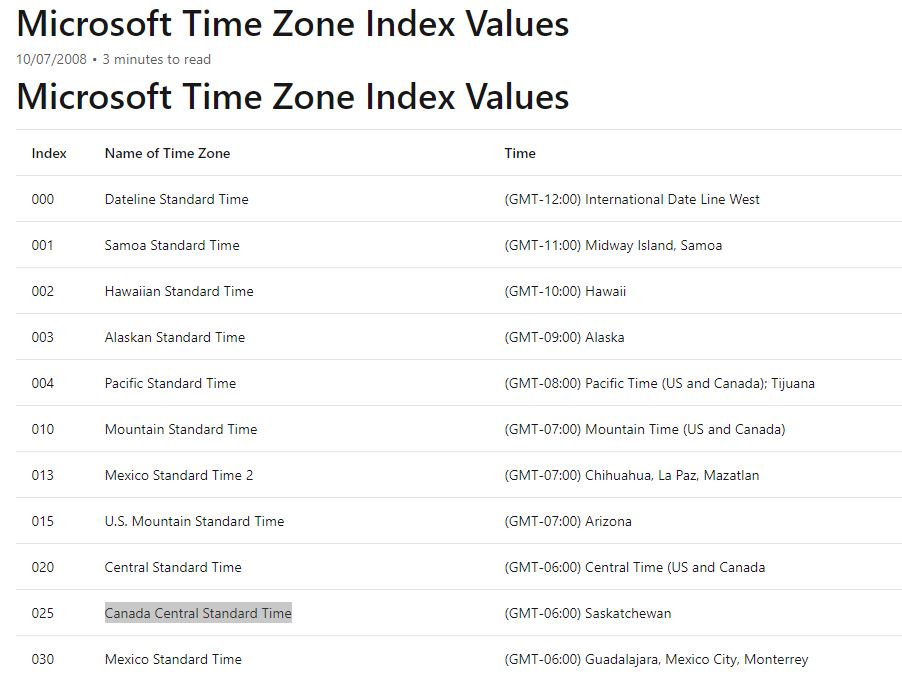
Task: Select index cell '003'
Action: pyautogui.click(x=43, y=337)
